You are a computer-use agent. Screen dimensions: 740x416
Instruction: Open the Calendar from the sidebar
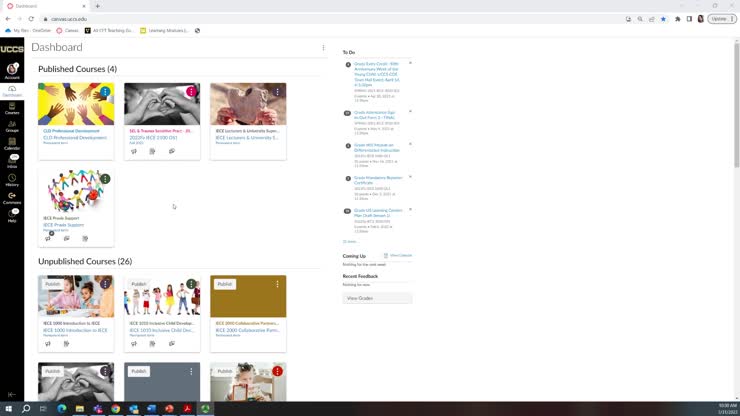pyautogui.click(x=12, y=144)
